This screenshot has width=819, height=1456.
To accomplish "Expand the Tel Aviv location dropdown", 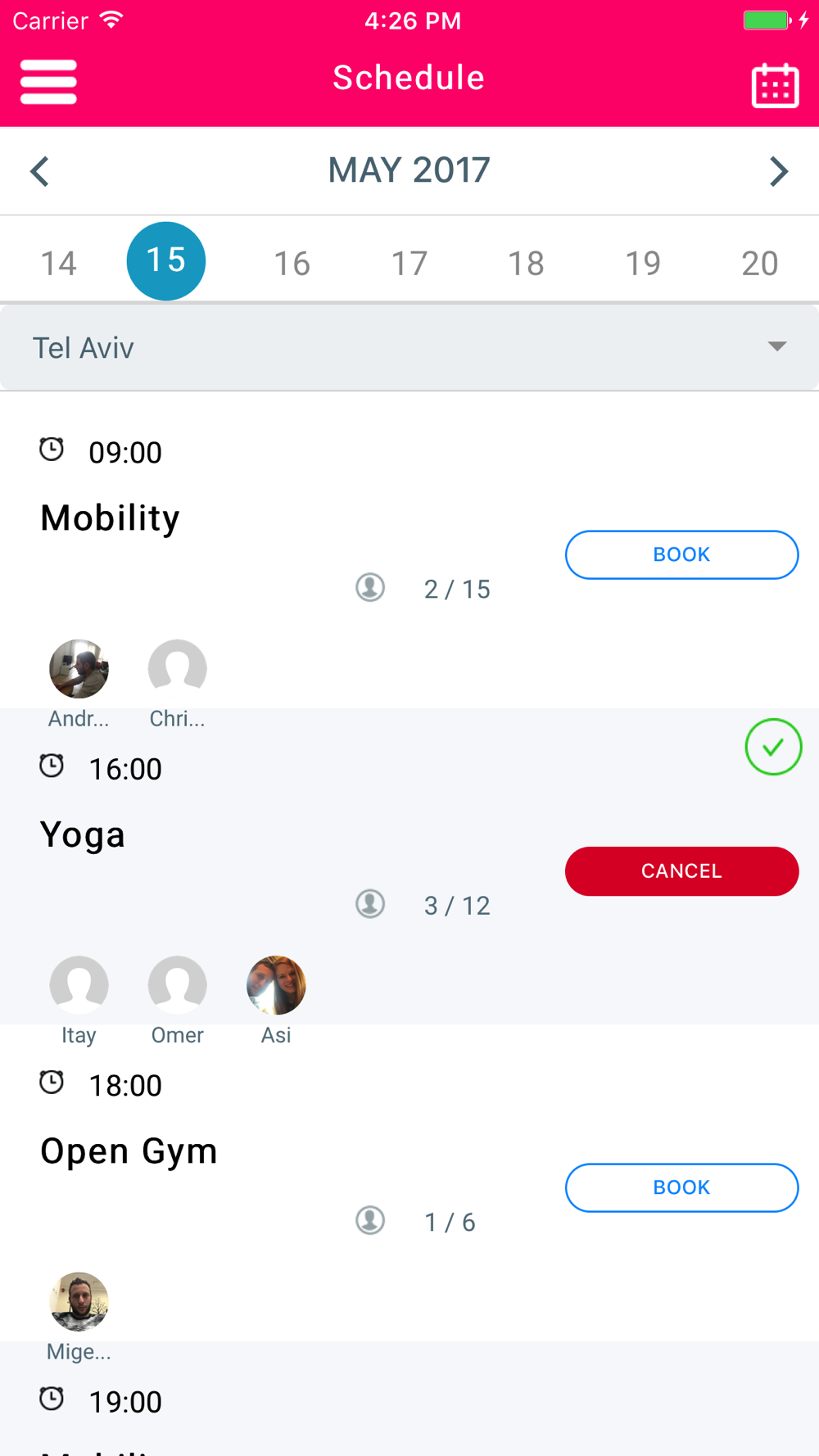I will pos(409,347).
